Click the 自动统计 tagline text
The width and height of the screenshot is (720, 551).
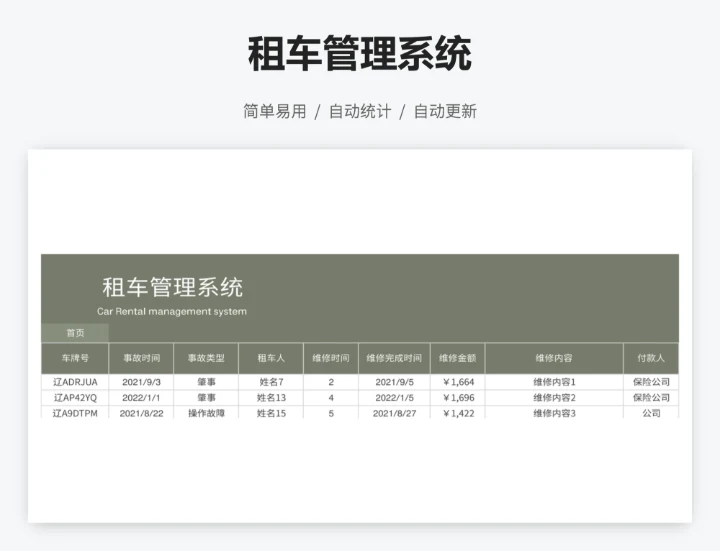pos(360,111)
